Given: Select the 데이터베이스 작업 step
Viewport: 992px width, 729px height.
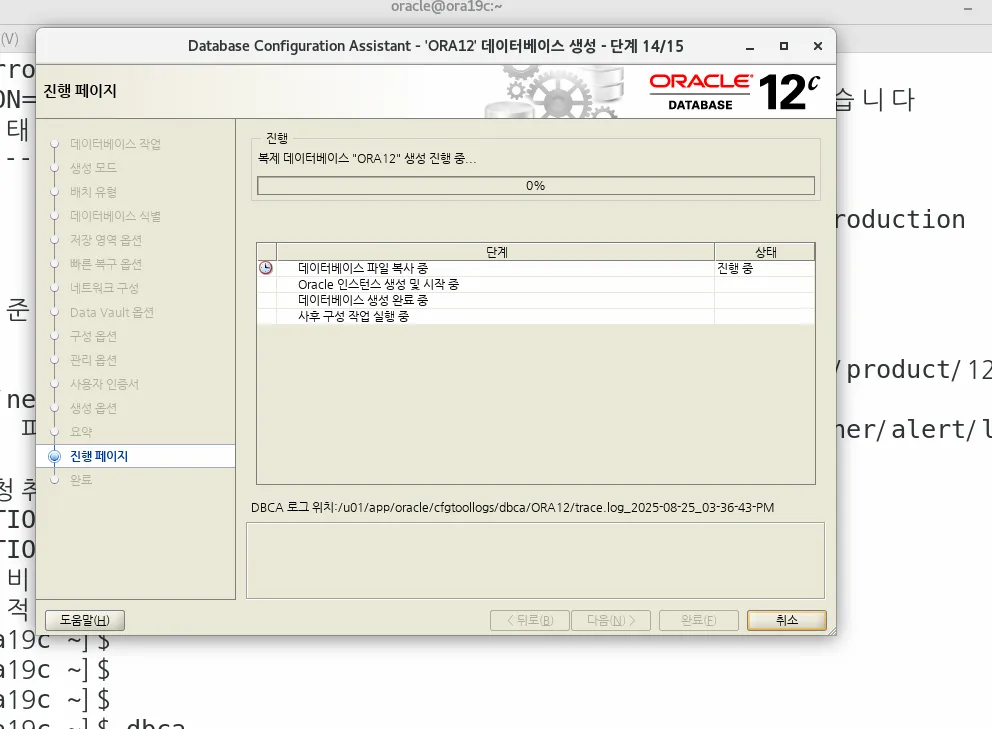Looking at the screenshot, I should [115, 144].
